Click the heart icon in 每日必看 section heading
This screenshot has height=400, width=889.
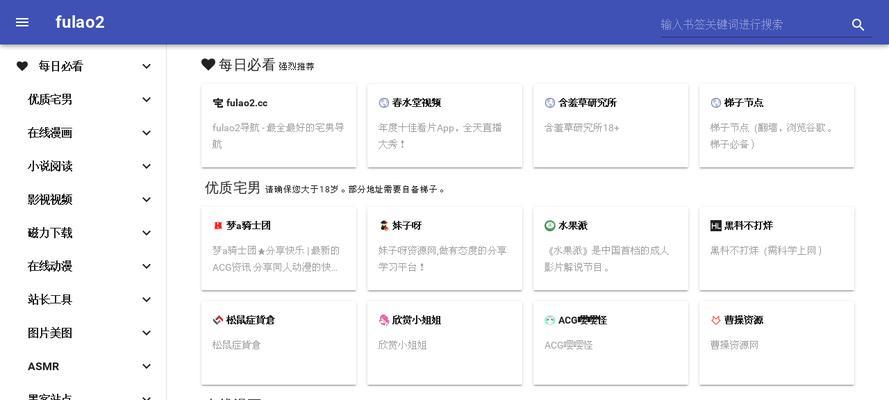208,65
